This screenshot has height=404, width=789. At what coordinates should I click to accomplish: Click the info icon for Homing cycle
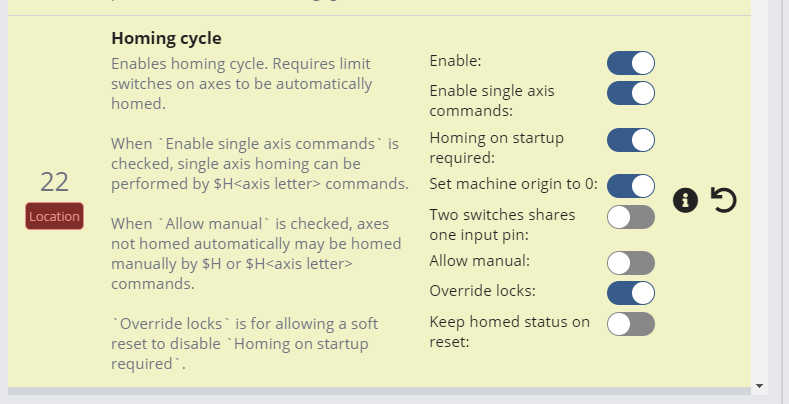(685, 201)
